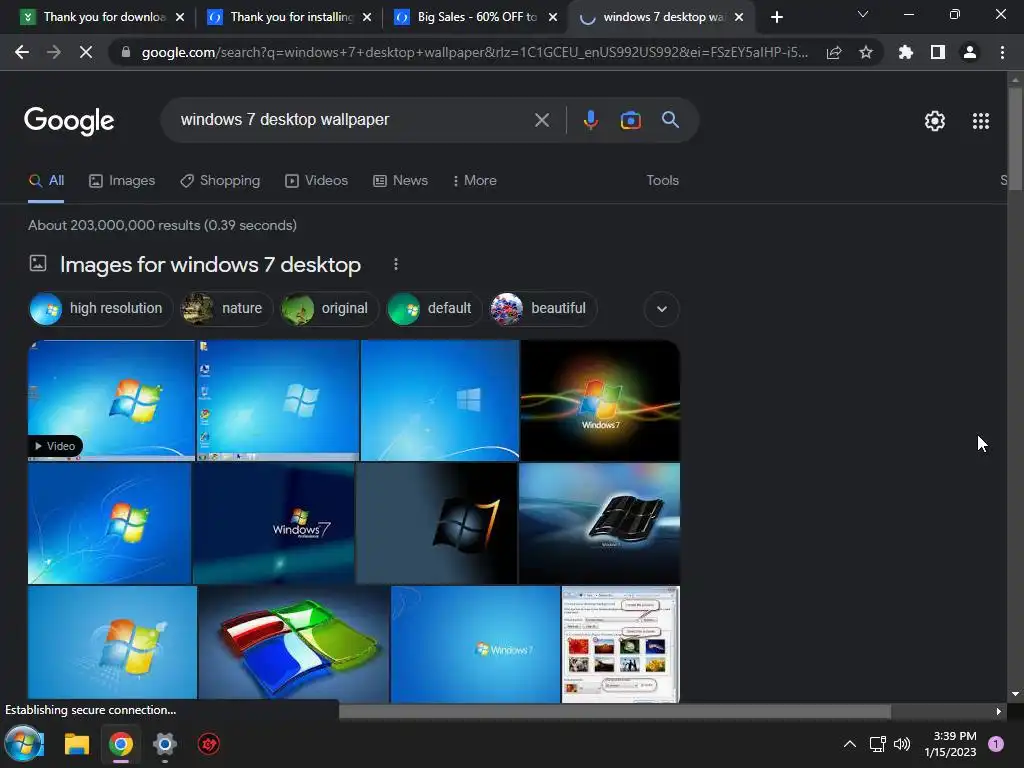
Task: Open Chrome's three-dot menu
Action: pos(1002,52)
